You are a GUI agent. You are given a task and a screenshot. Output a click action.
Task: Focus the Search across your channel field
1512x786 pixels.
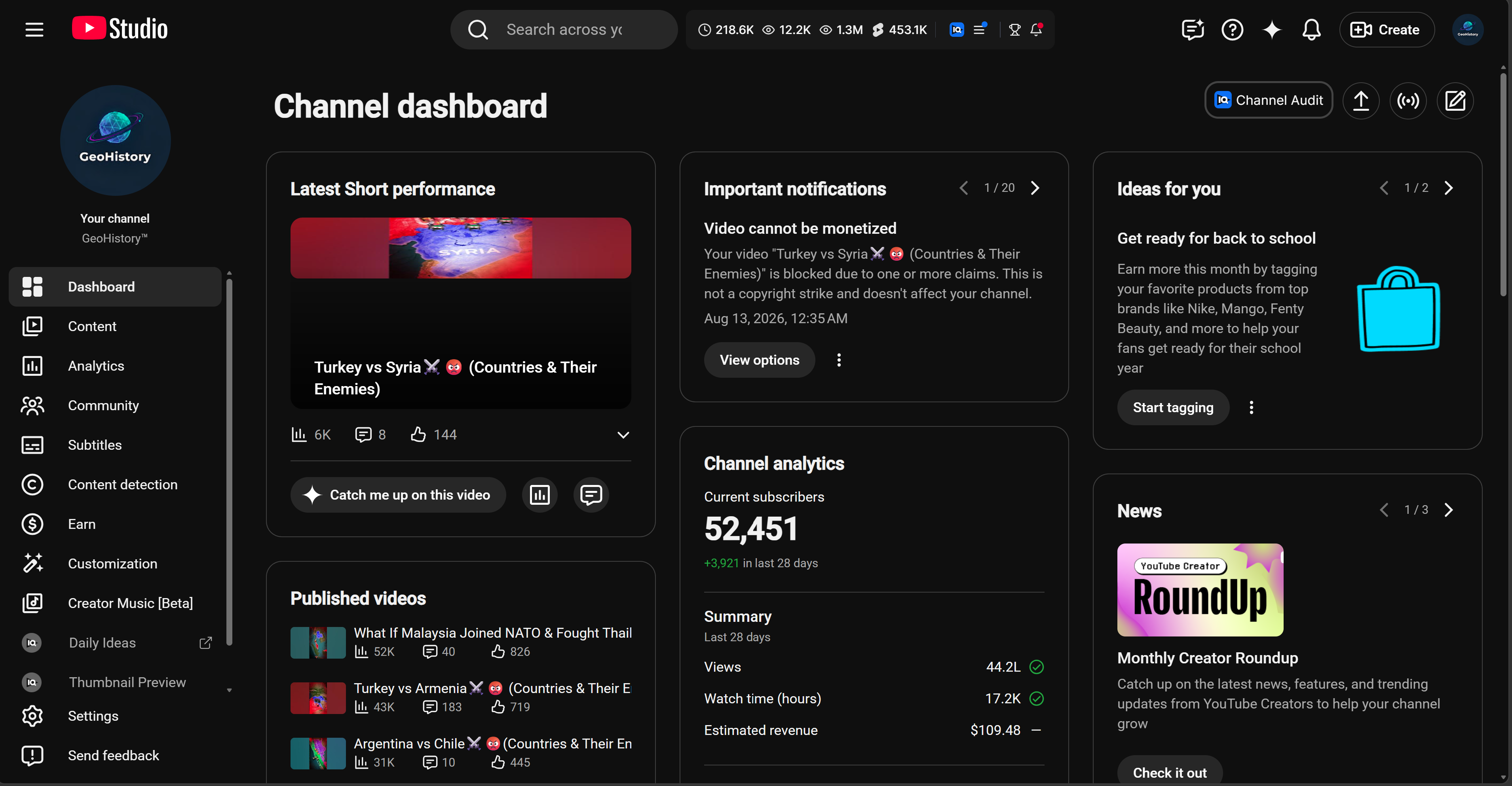[x=564, y=29]
